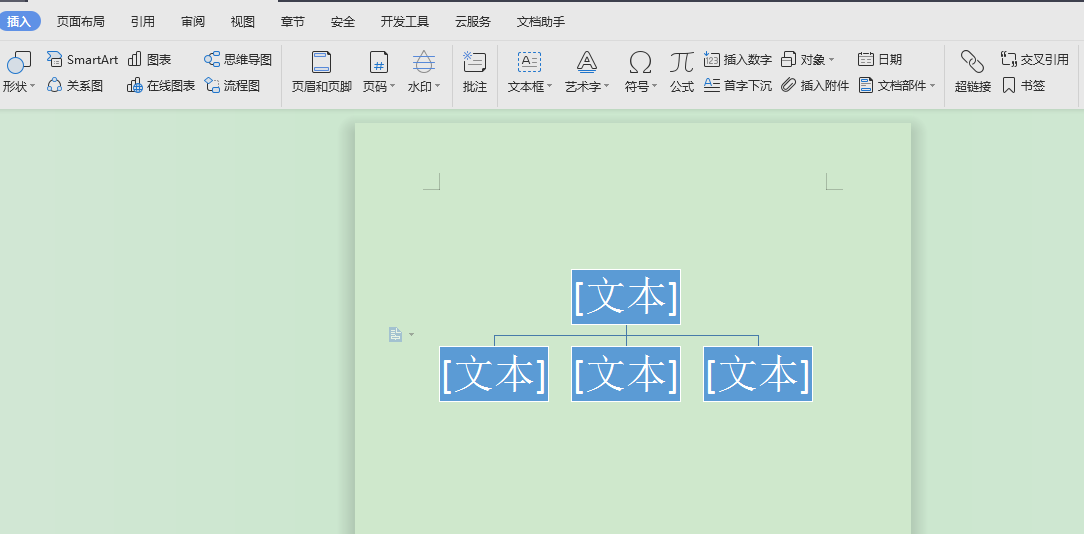1084x534 pixels.
Task: Click the Watermark (水印) icon
Action: tap(424, 62)
